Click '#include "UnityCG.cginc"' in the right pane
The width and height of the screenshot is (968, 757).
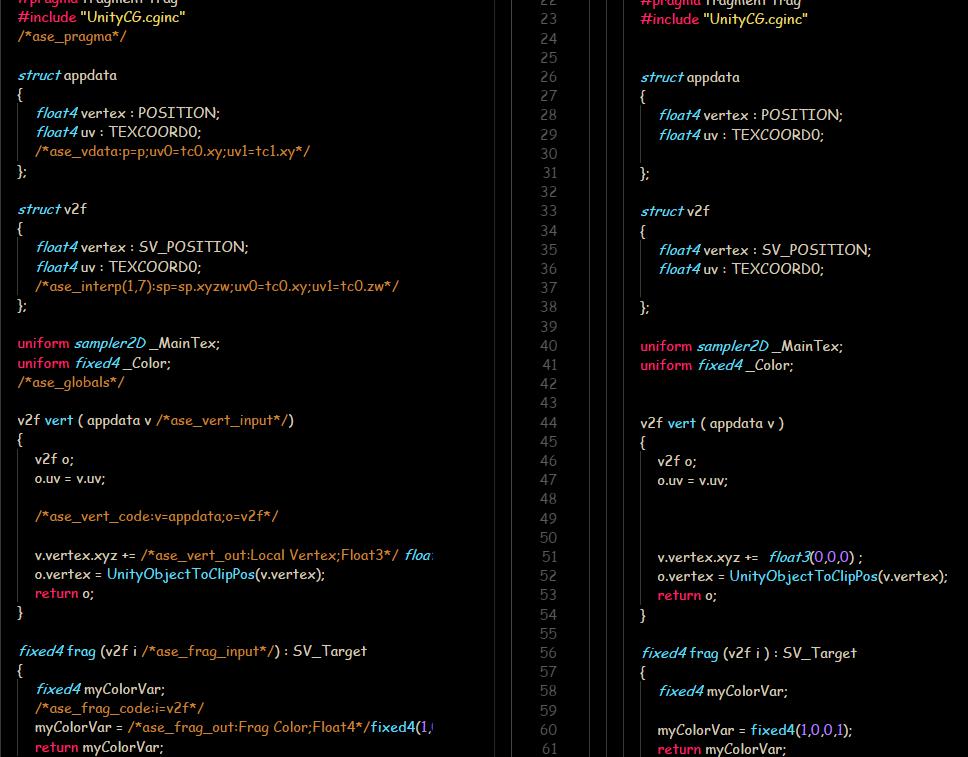(x=724, y=19)
